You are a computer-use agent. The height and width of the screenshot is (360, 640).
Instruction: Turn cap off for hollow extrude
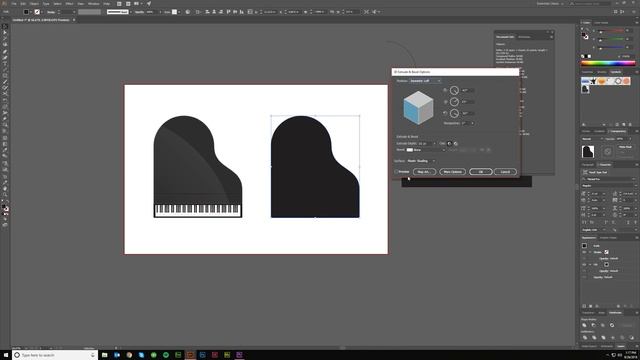[x=456, y=144]
